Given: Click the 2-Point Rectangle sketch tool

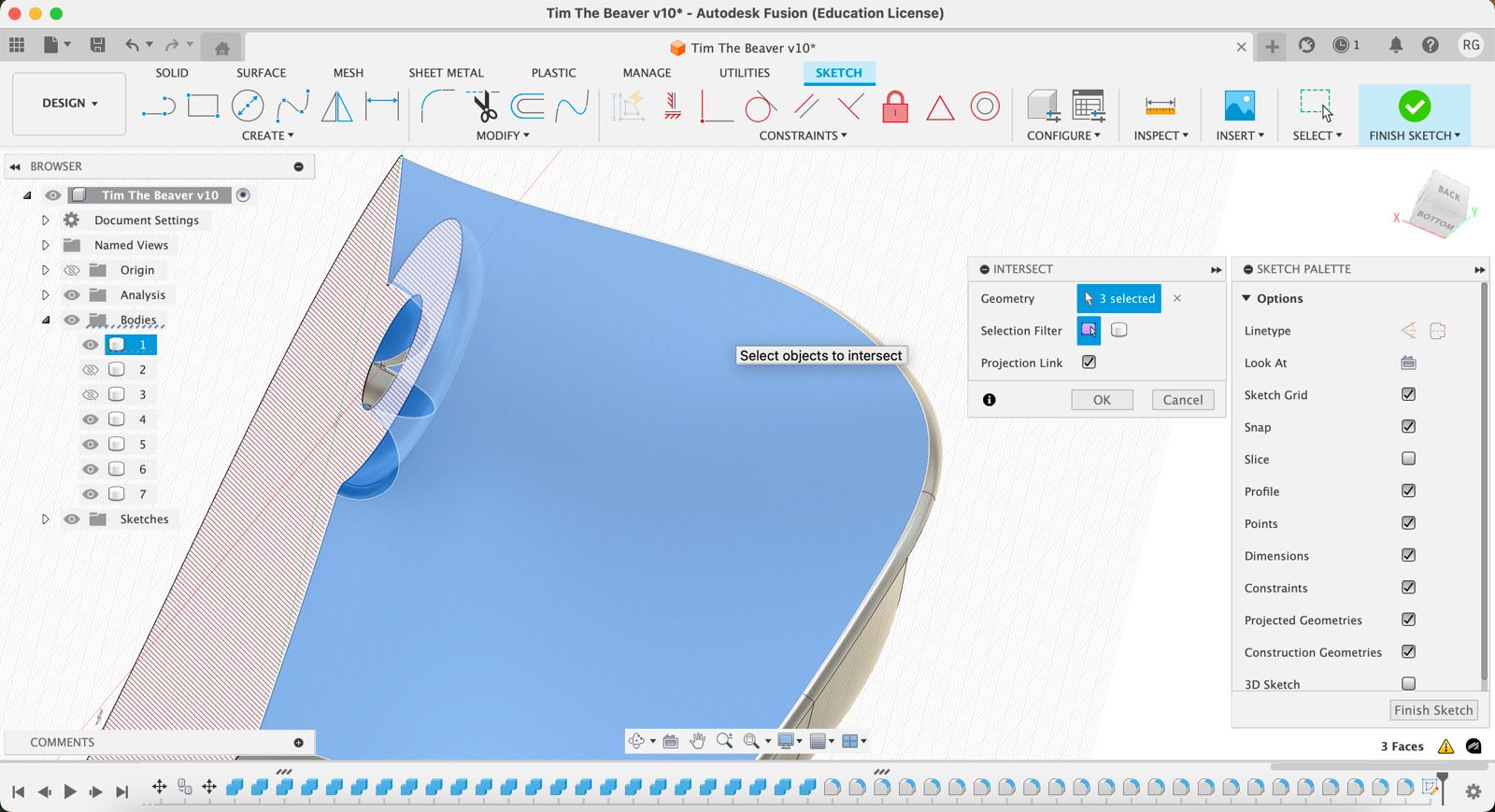Looking at the screenshot, I should (203, 107).
